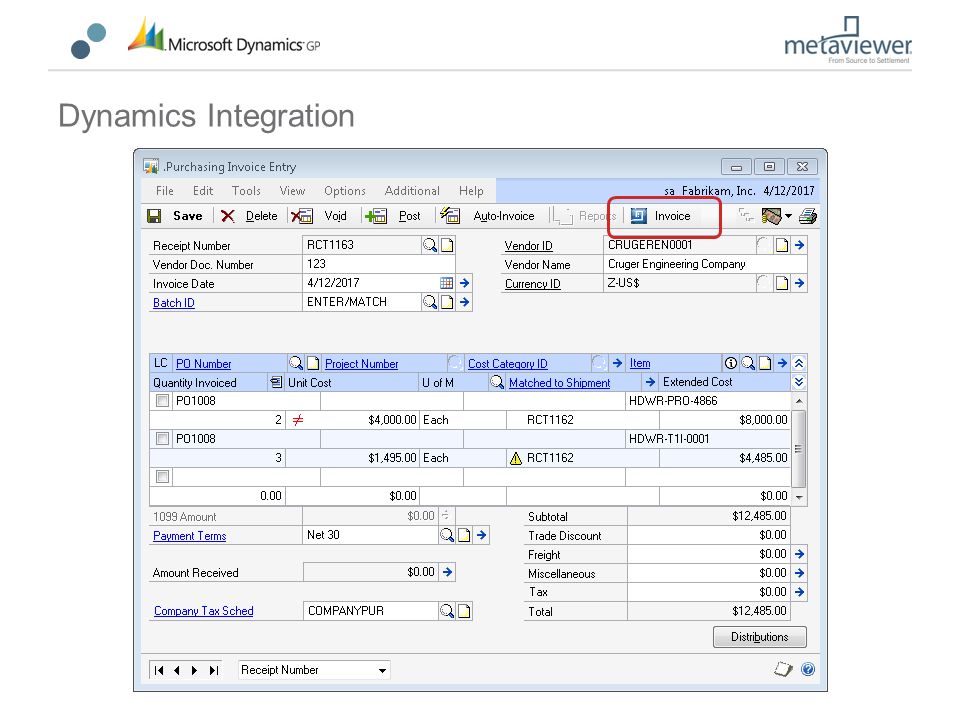Viewport: 960px width, 720px height.
Task: Check the box for the HDWR-T1I-0001 line
Action: click(162, 439)
